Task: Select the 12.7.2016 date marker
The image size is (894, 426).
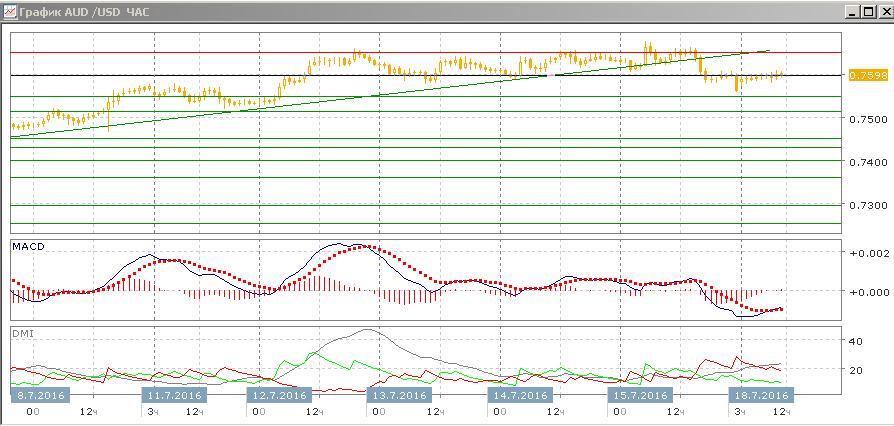Action: [279, 395]
